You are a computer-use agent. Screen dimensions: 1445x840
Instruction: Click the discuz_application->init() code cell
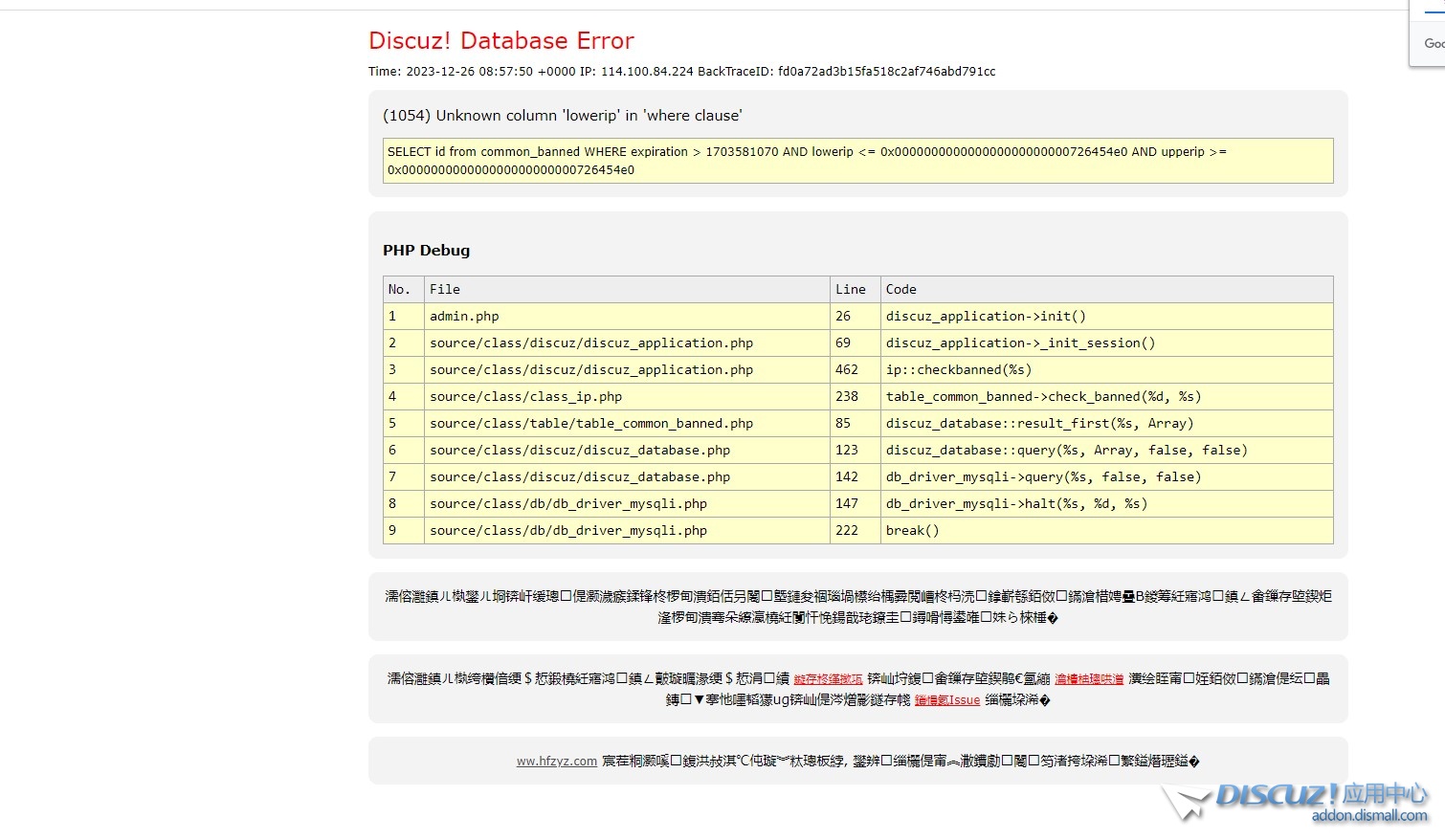1107,316
